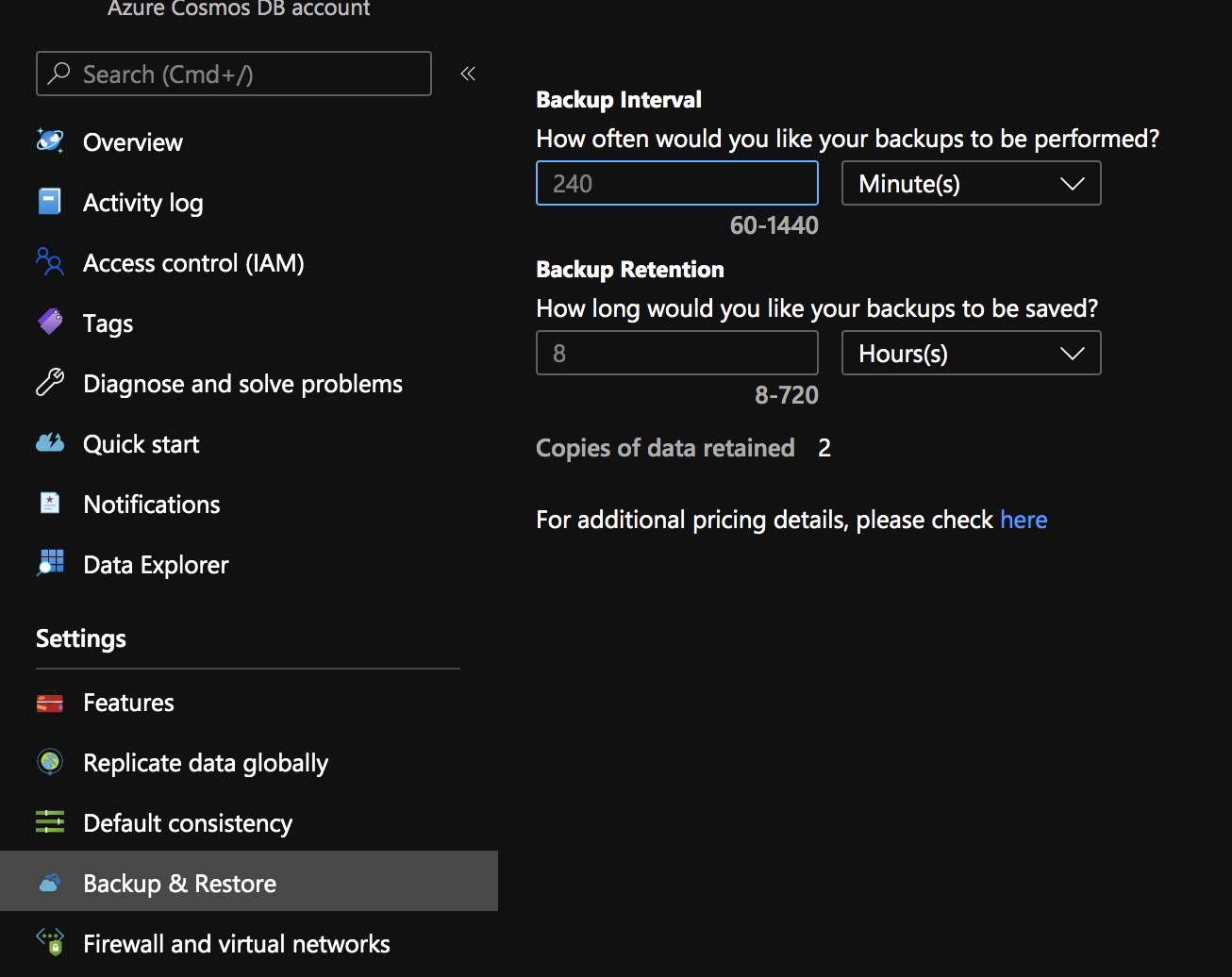Click the search magnifier icon
The image size is (1232, 977).
click(59, 74)
